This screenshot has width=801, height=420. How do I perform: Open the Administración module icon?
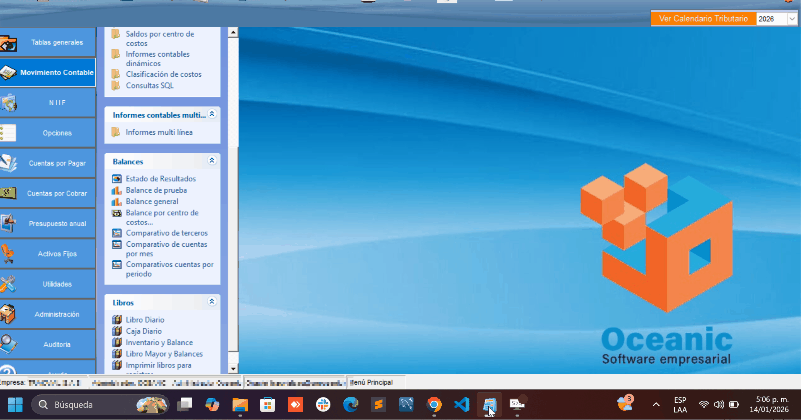tap(9, 314)
